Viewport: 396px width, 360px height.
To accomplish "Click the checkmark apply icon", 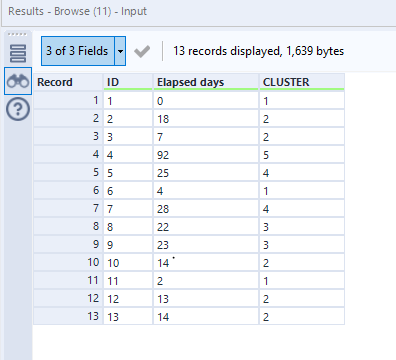I will (142, 51).
